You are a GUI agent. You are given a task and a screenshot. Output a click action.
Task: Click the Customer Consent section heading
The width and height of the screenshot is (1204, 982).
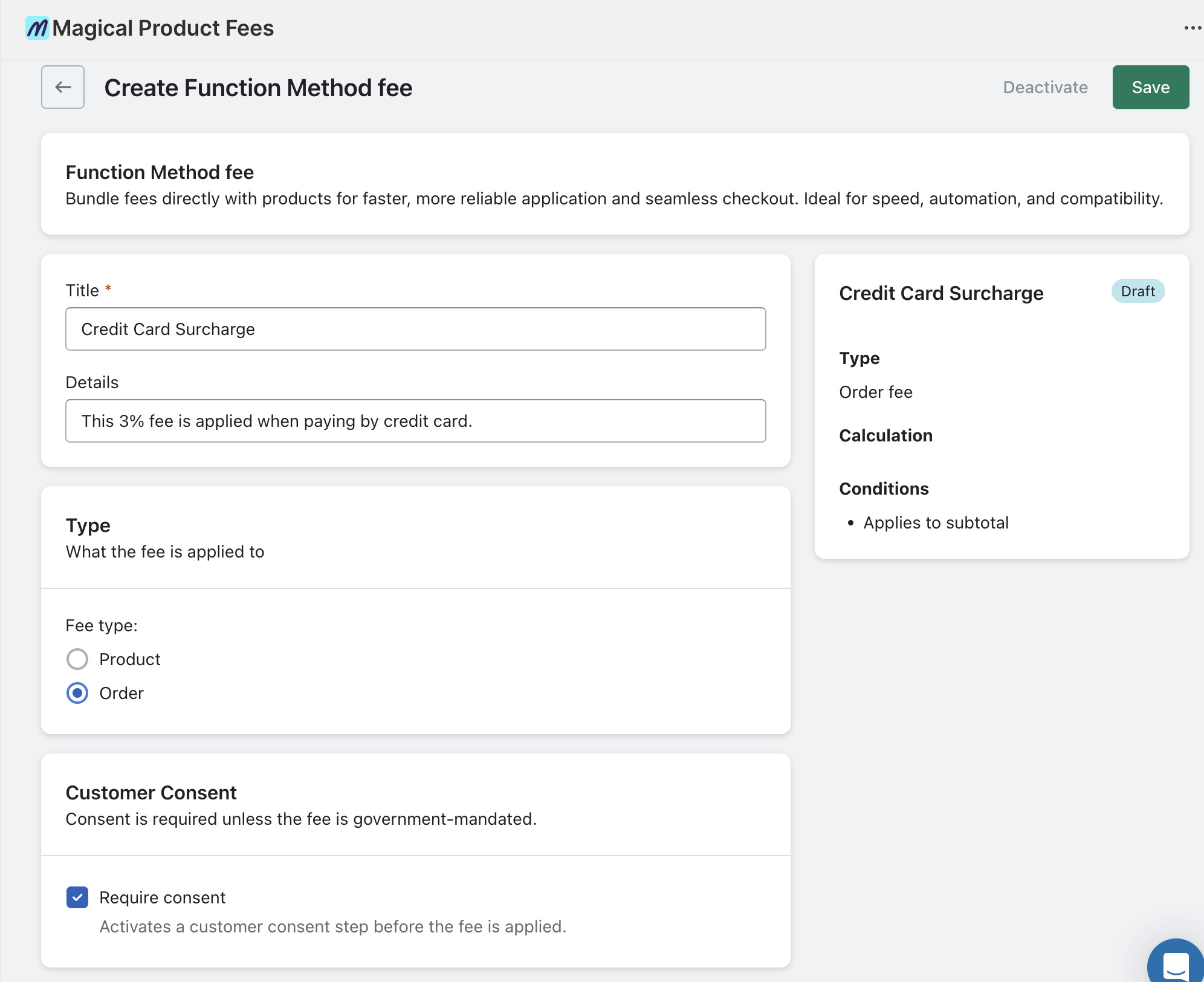coord(151,792)
